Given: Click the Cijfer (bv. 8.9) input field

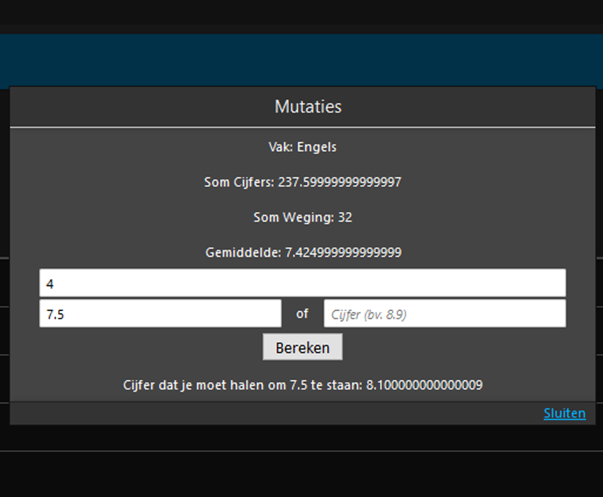Looking at the screenshot, I should [445, 314].
